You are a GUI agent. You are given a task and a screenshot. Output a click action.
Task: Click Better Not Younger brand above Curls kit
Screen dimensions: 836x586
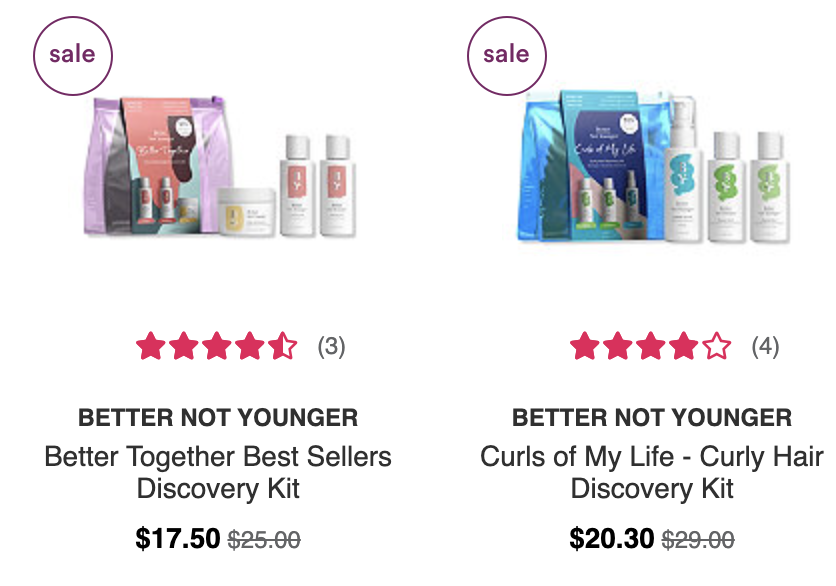point(652,418)
